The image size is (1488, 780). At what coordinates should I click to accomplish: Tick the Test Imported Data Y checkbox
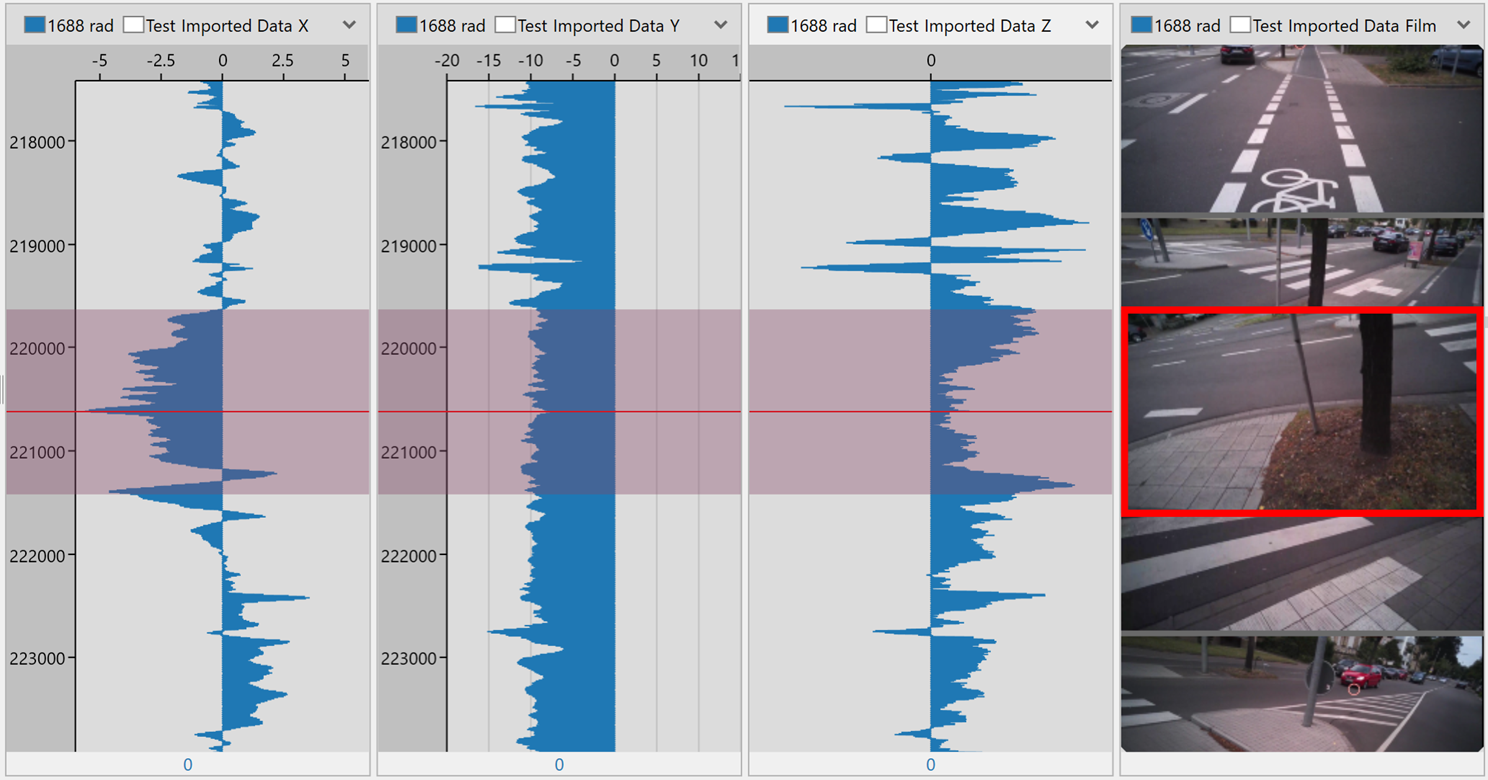coord(505,25)
